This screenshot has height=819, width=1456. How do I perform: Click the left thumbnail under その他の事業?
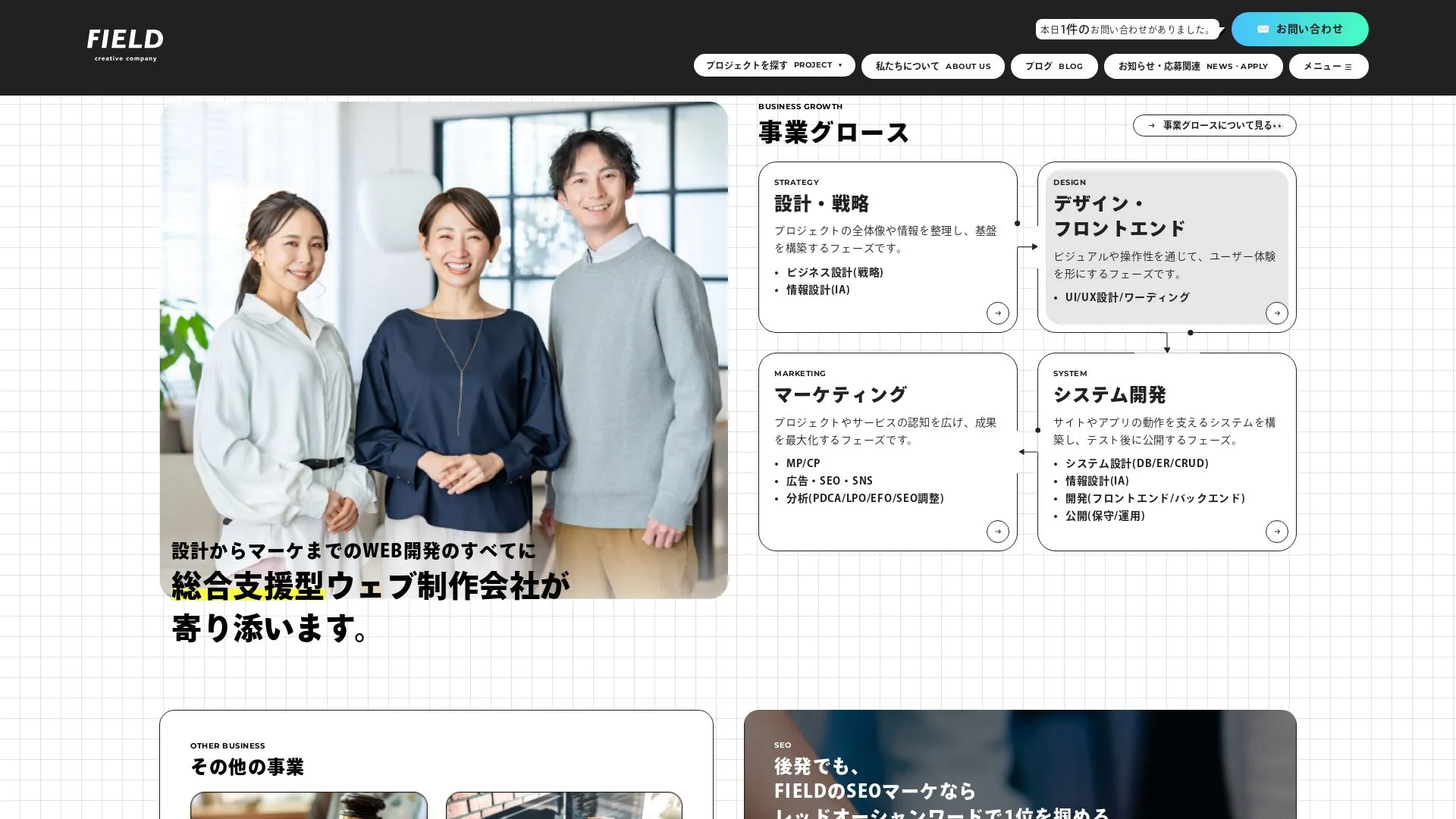click(309, 805)
